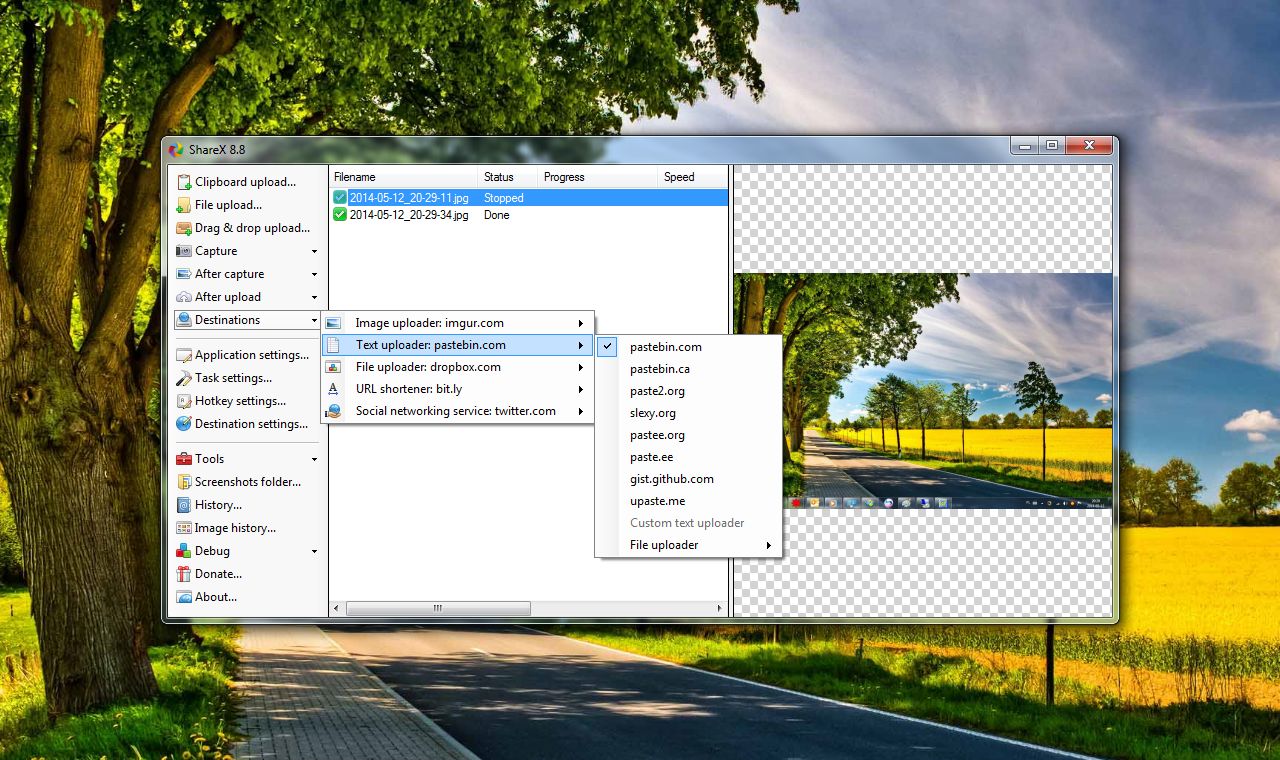Viewport: 1280px width, 760px height.
Task: Expand the After upload dropdown arrow
Action: [314, 298]
